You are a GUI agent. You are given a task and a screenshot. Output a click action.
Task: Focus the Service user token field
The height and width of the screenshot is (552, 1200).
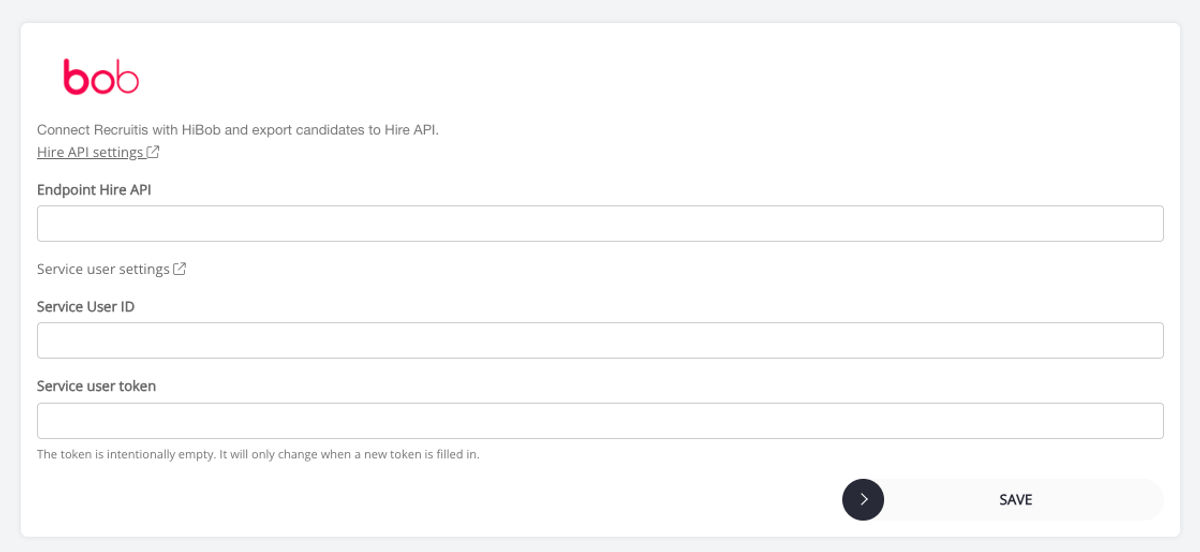click(600, 420)
